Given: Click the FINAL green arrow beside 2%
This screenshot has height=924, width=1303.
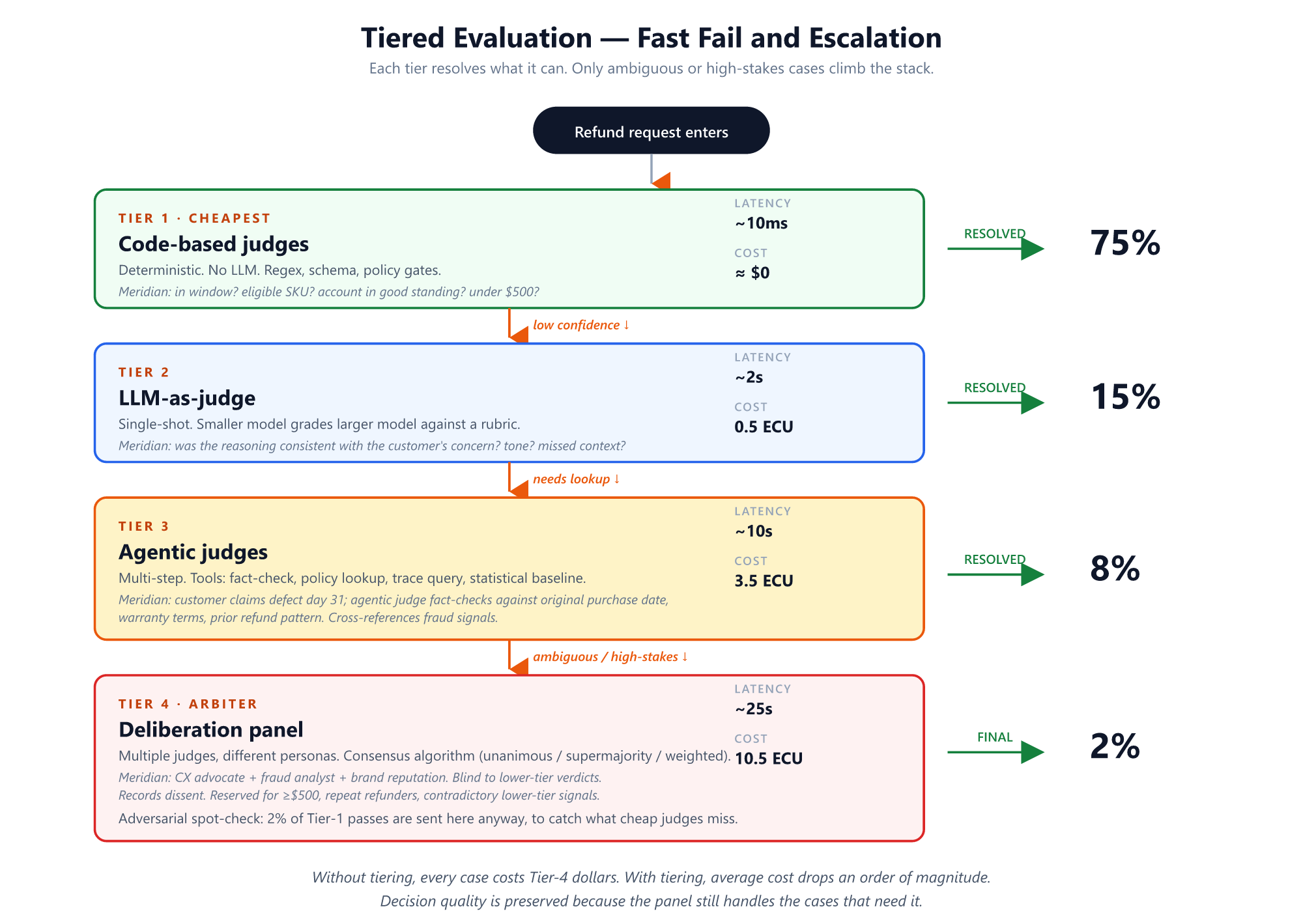Looking at the screenshot, I should click(996, 752).
